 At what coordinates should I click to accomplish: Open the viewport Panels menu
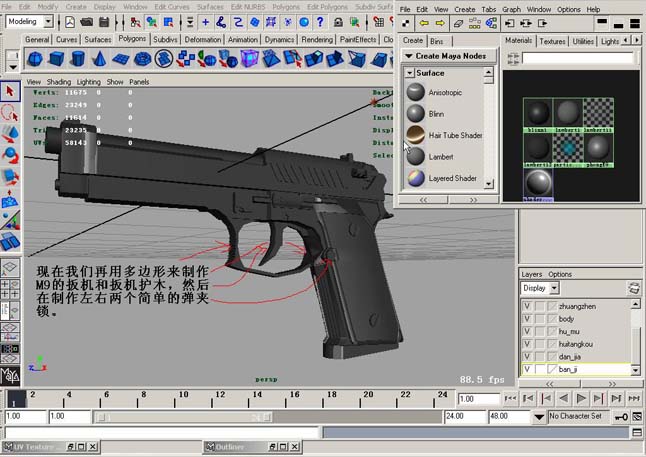(x=139, y=82)
